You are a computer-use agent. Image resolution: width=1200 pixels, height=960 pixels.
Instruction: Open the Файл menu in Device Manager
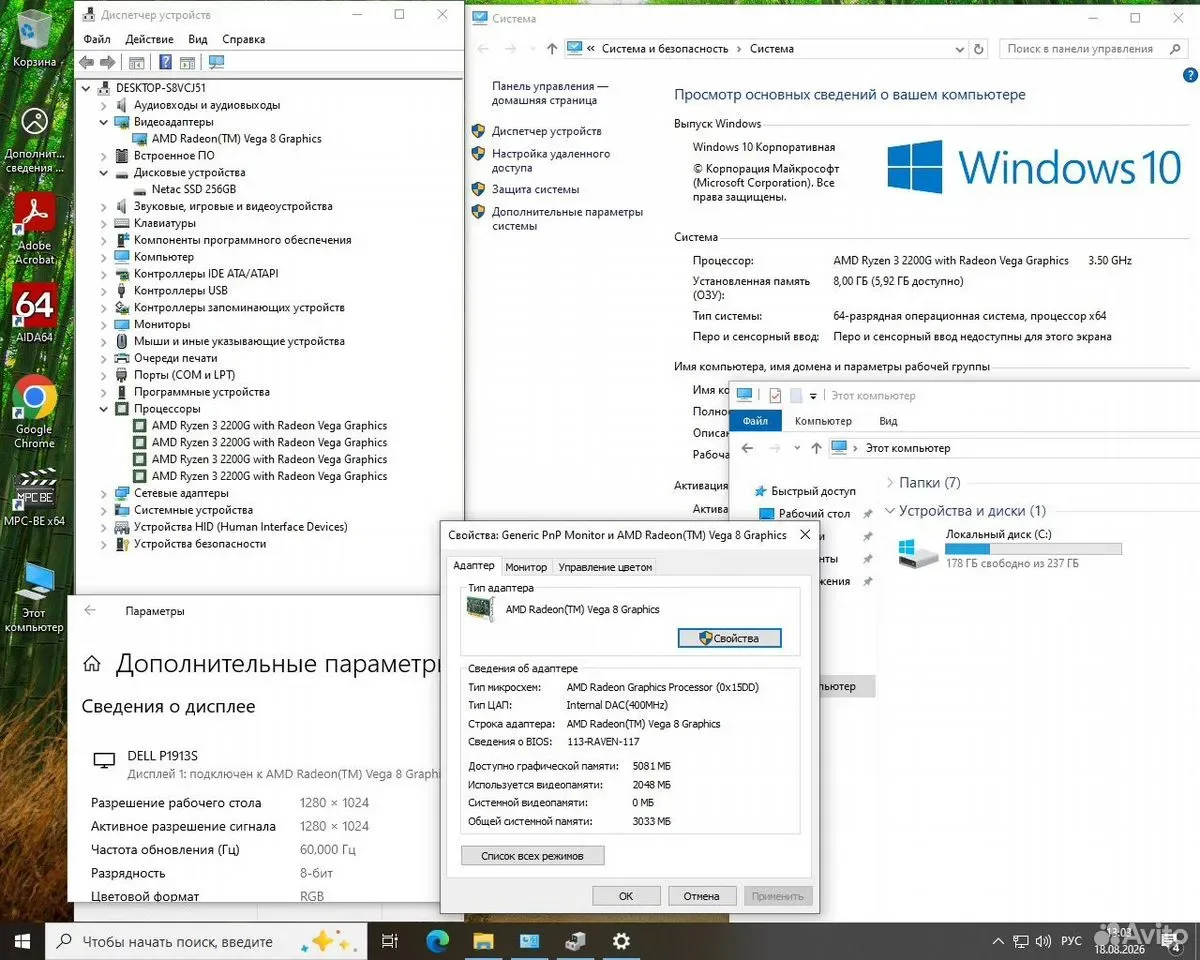97,39
